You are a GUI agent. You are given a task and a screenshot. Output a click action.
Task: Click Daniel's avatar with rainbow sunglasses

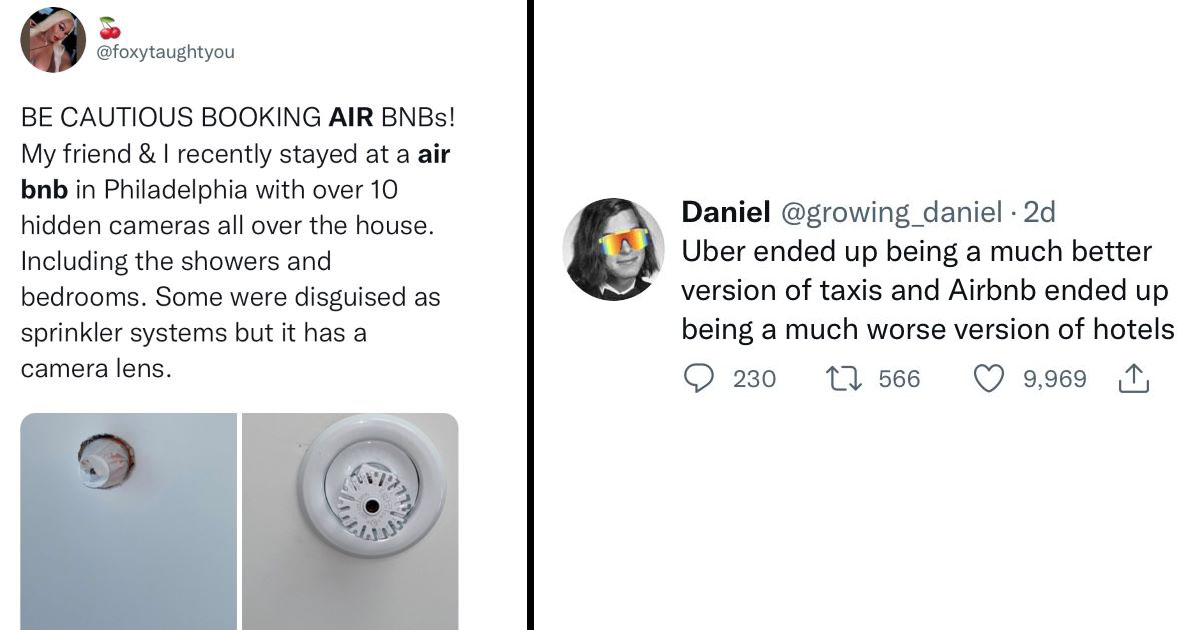(x=614, y=250)
